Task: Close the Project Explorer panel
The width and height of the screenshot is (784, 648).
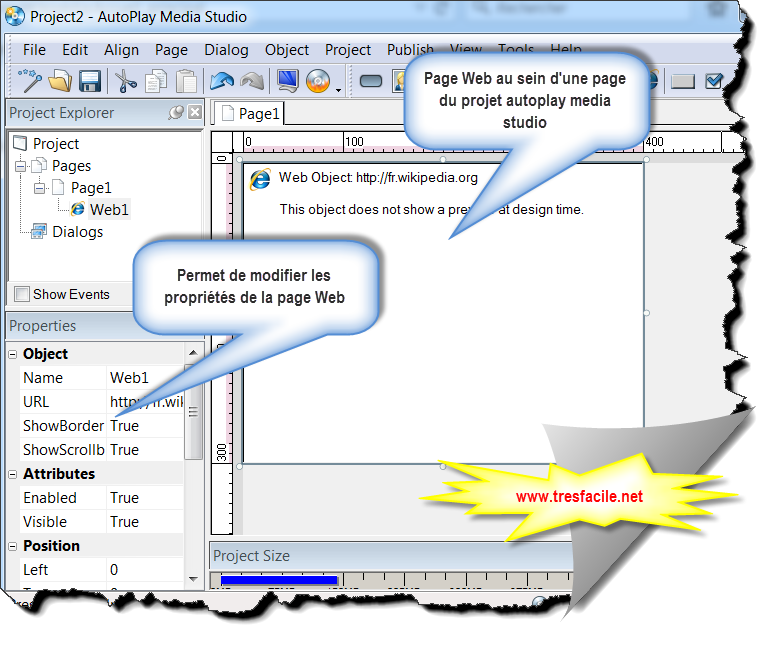Action: 195,112
